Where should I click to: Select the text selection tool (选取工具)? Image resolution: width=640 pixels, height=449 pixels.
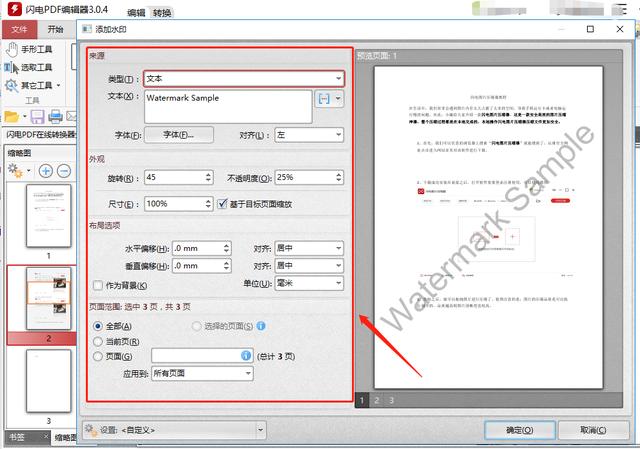click(29, 67)
